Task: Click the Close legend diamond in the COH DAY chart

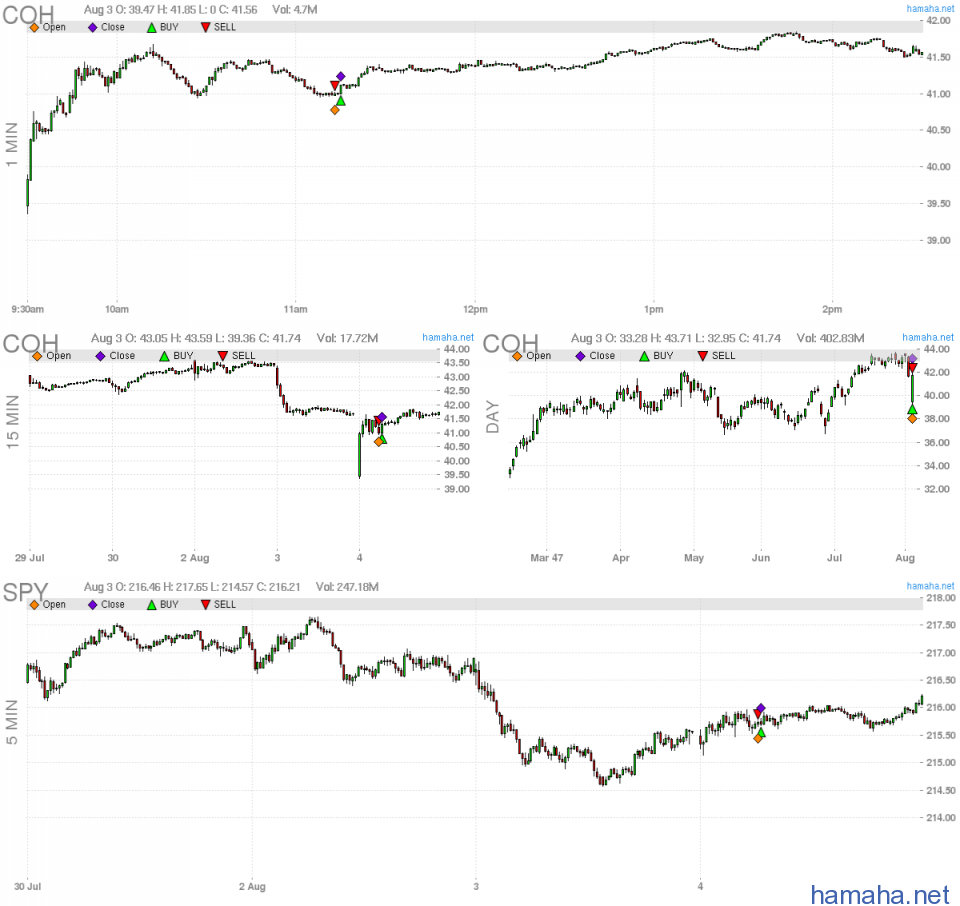Action: [581, 356]
